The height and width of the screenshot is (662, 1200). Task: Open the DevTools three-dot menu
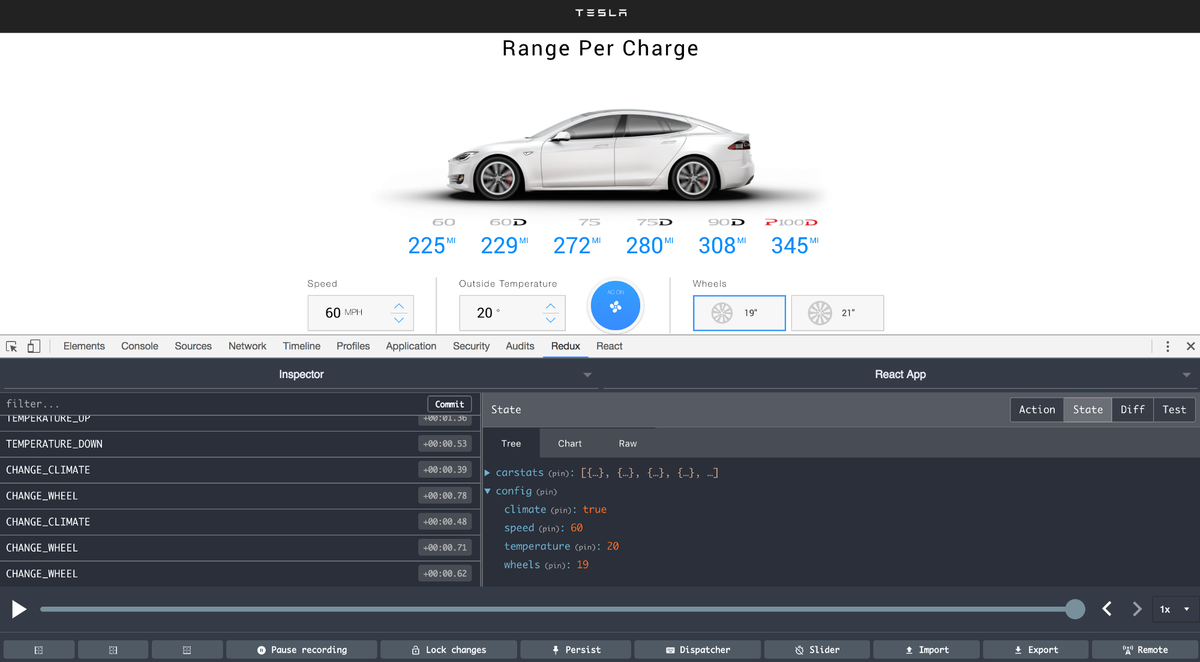(1167, 346)
